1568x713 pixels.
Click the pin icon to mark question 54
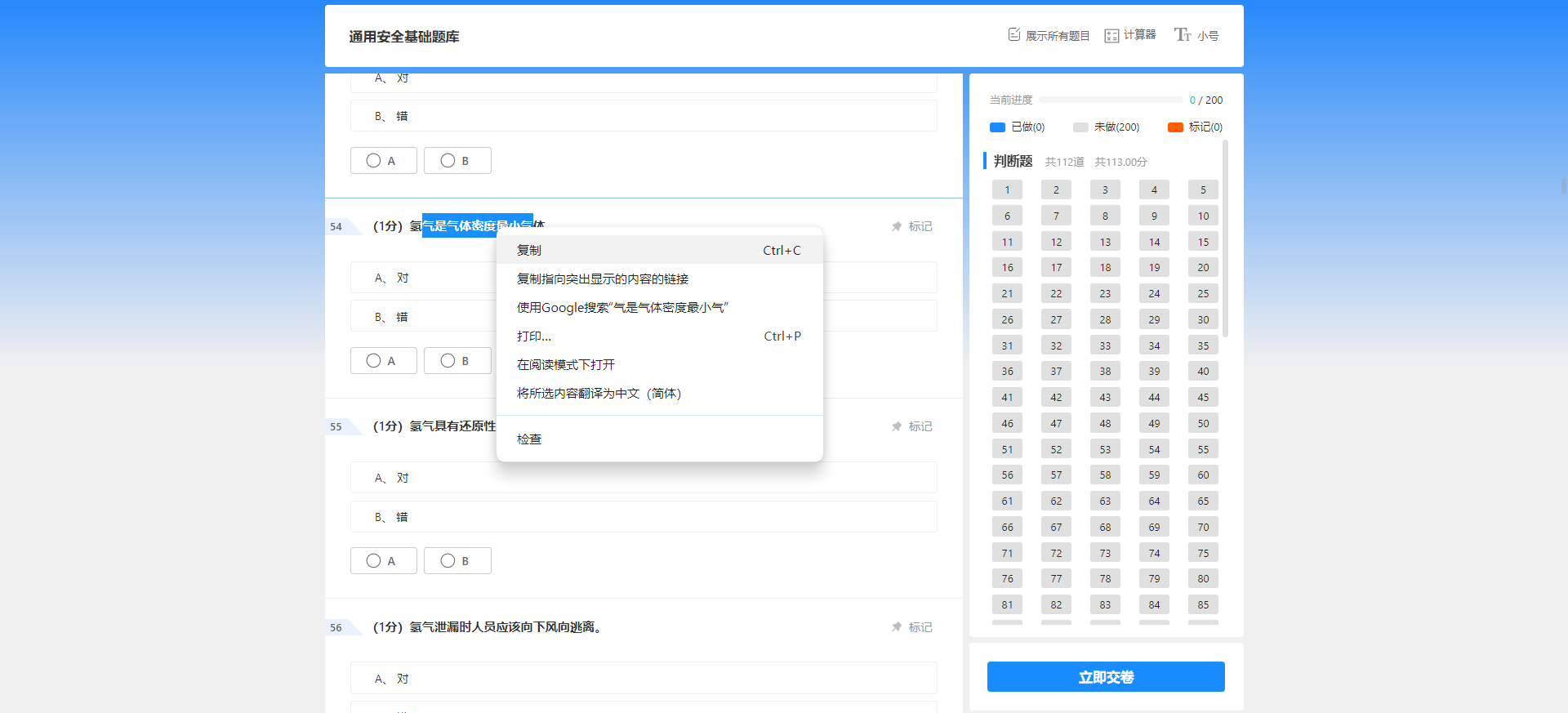(x=897, y=226)
